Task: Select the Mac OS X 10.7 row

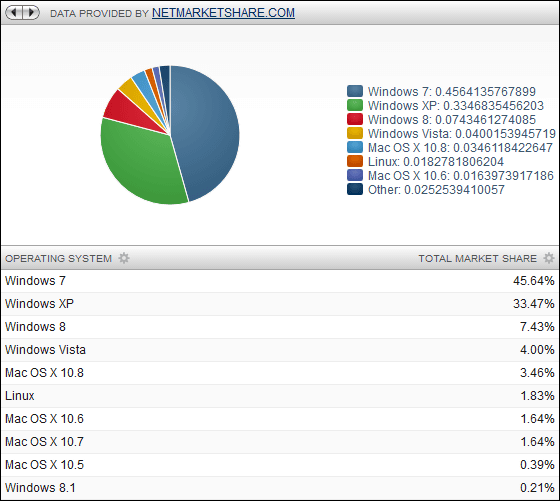Action: pyautogui.click(x=280, y=442)
